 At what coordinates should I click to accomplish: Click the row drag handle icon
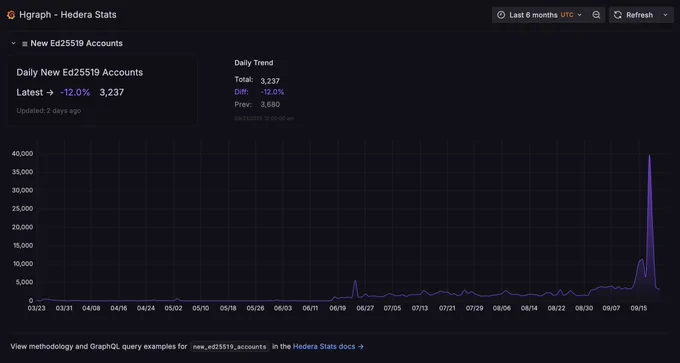click(25, 44)
